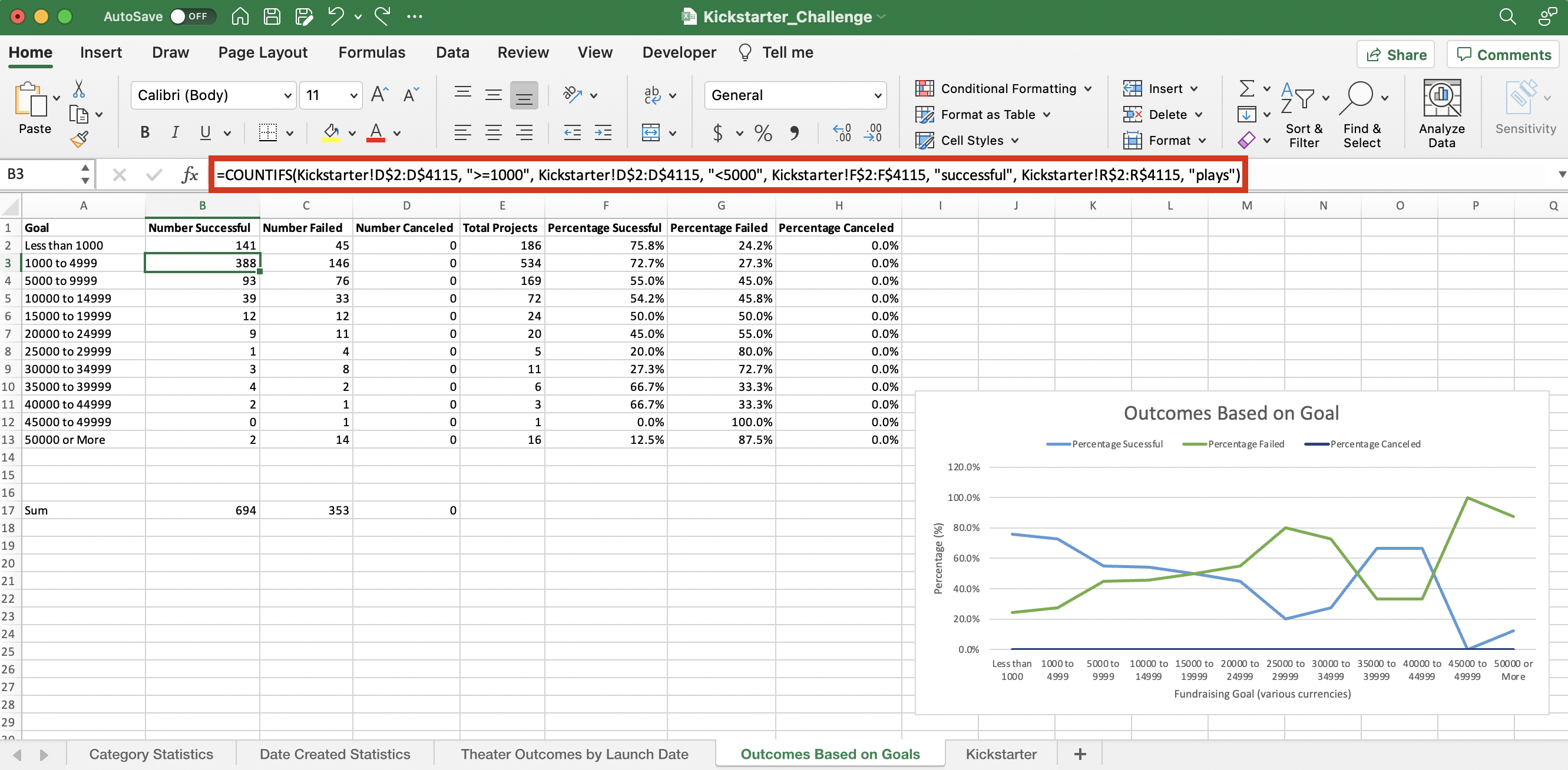
Task: Increase decimal places
Action: (842, 132)
